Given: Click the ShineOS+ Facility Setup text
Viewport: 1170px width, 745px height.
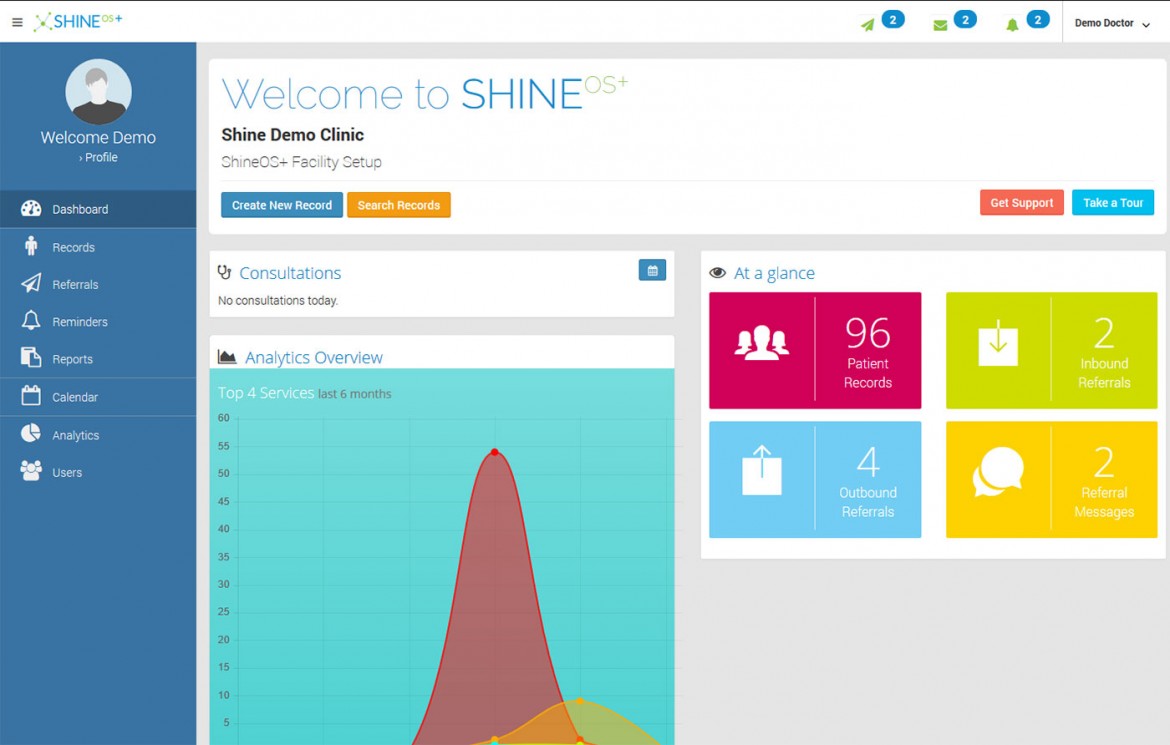Looking at the screenshot, I should point(301,162).
